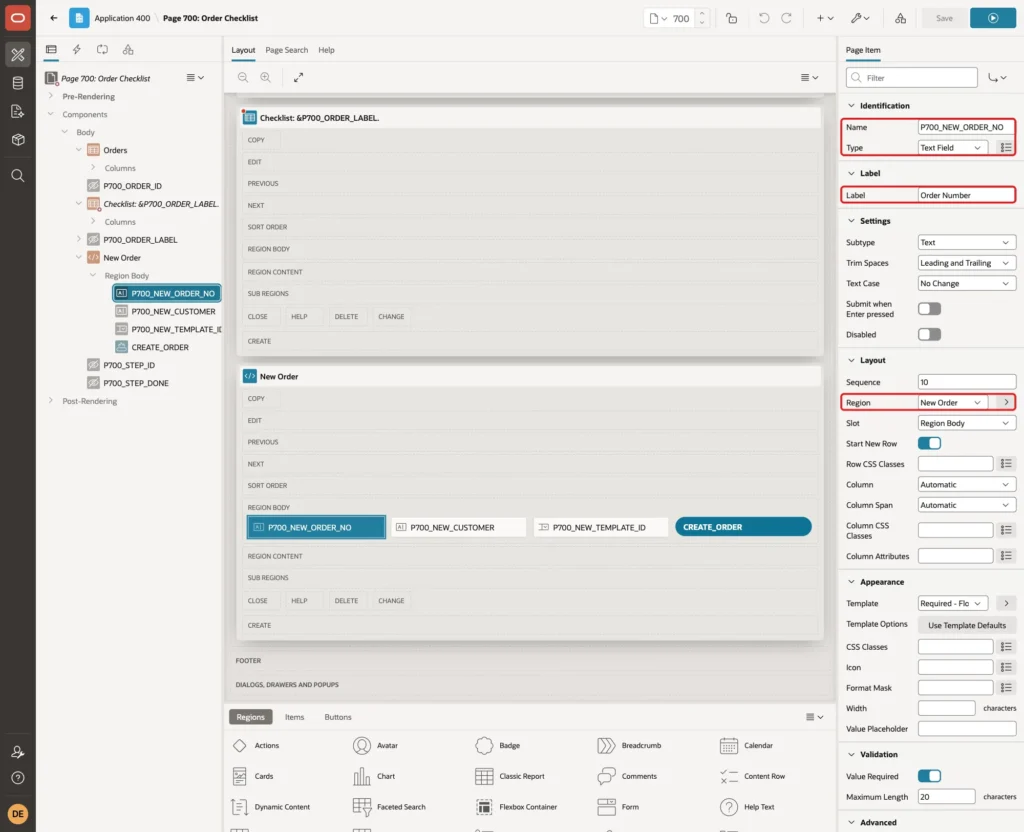Screen dimensions: 1024x832
Task: Open the utilities wrench menu
Action: (x=859, y=18)
